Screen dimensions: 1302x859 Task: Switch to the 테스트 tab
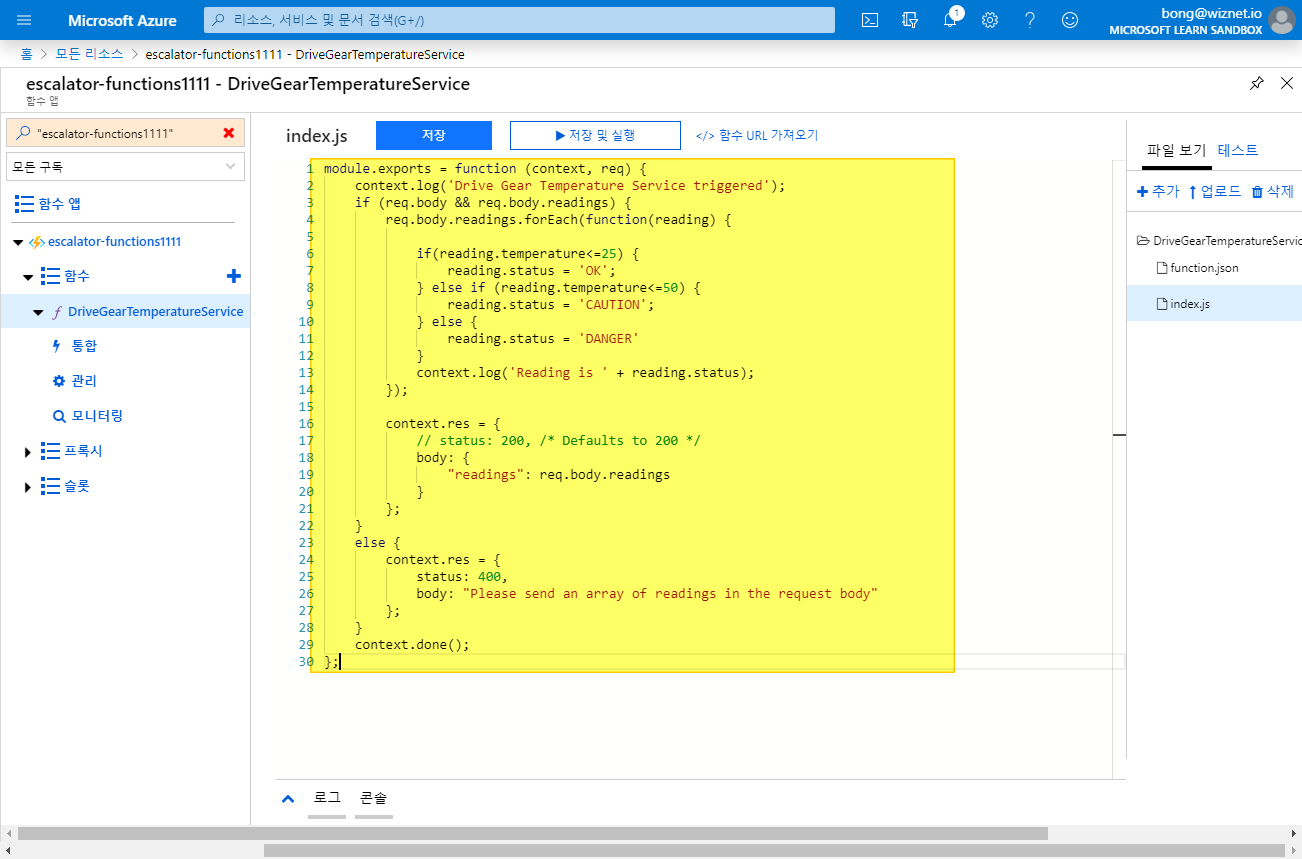pyautogui.click(x=1238, y=151)
